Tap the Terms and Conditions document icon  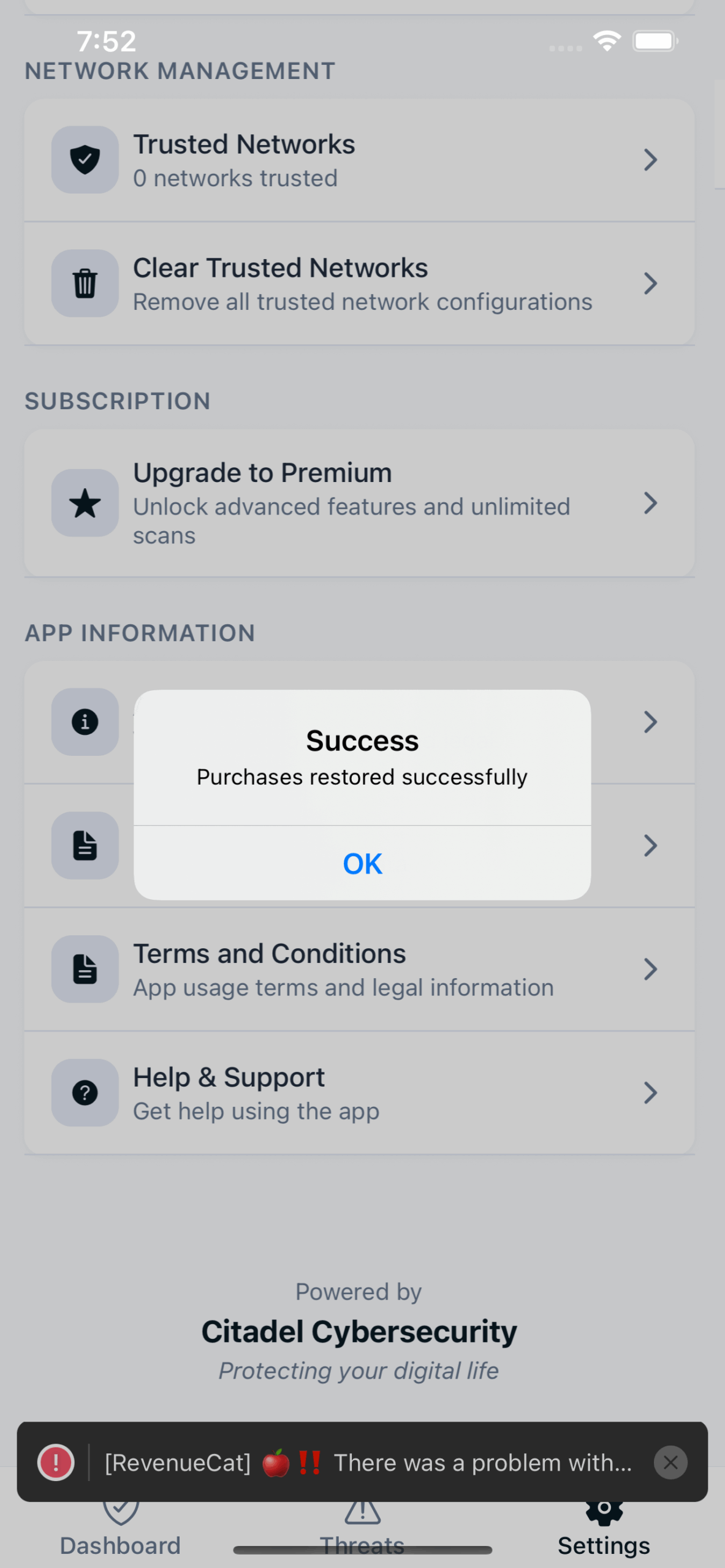pos(85,969)
